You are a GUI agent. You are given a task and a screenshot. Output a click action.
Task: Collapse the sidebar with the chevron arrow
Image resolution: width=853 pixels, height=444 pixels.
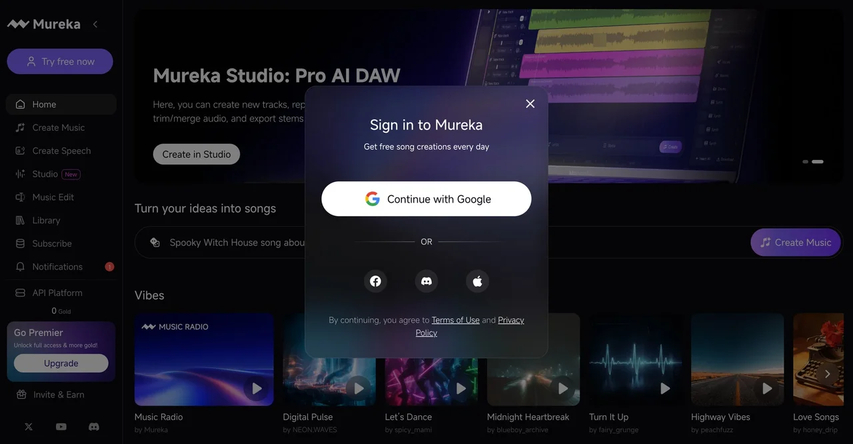coord(95,24)
